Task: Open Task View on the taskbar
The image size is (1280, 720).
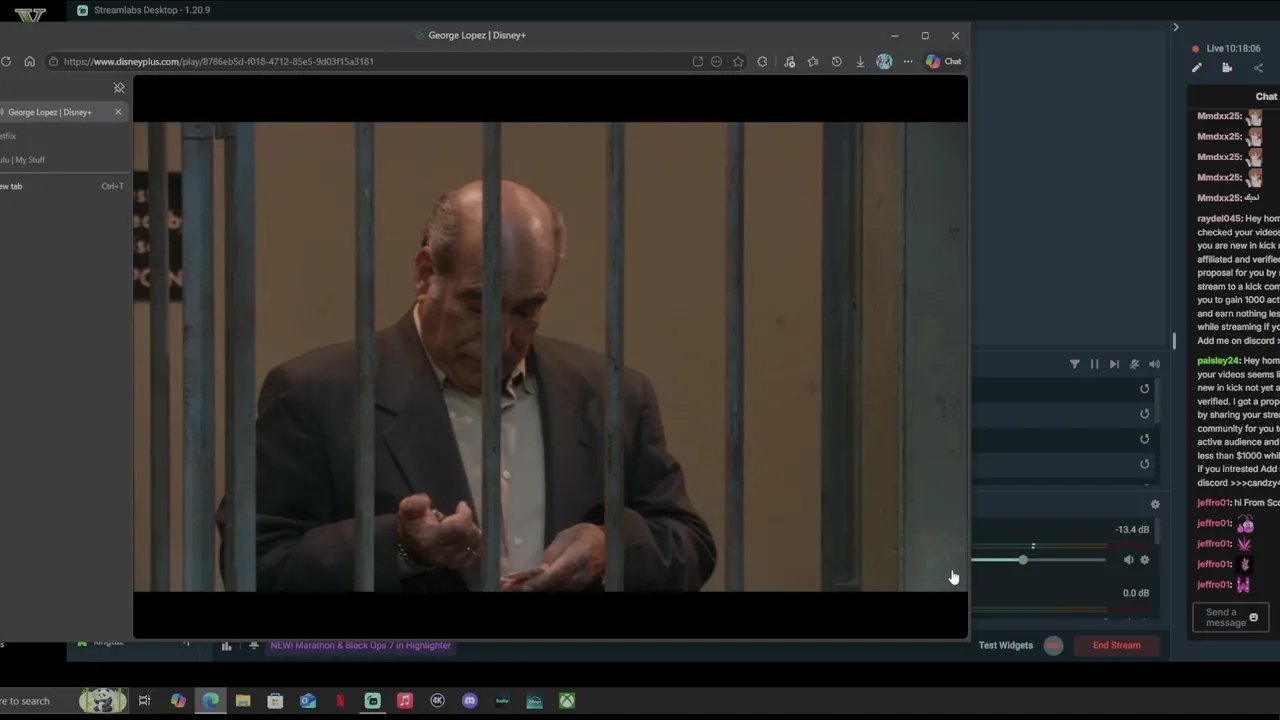Action: (144, 701)
